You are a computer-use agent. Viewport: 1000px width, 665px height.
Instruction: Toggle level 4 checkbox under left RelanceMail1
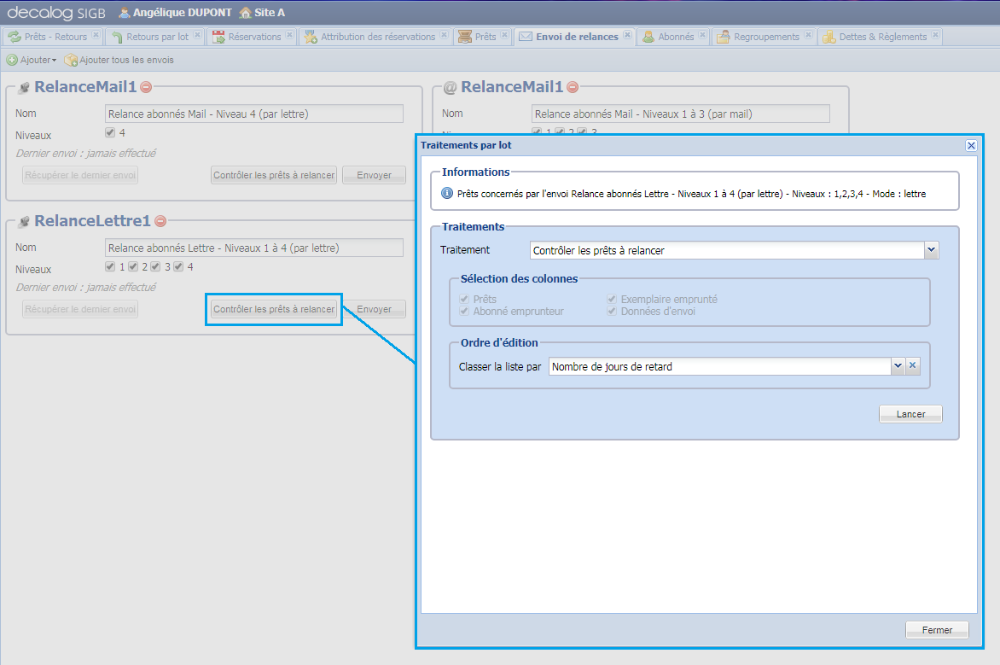(x=110, y=132)
